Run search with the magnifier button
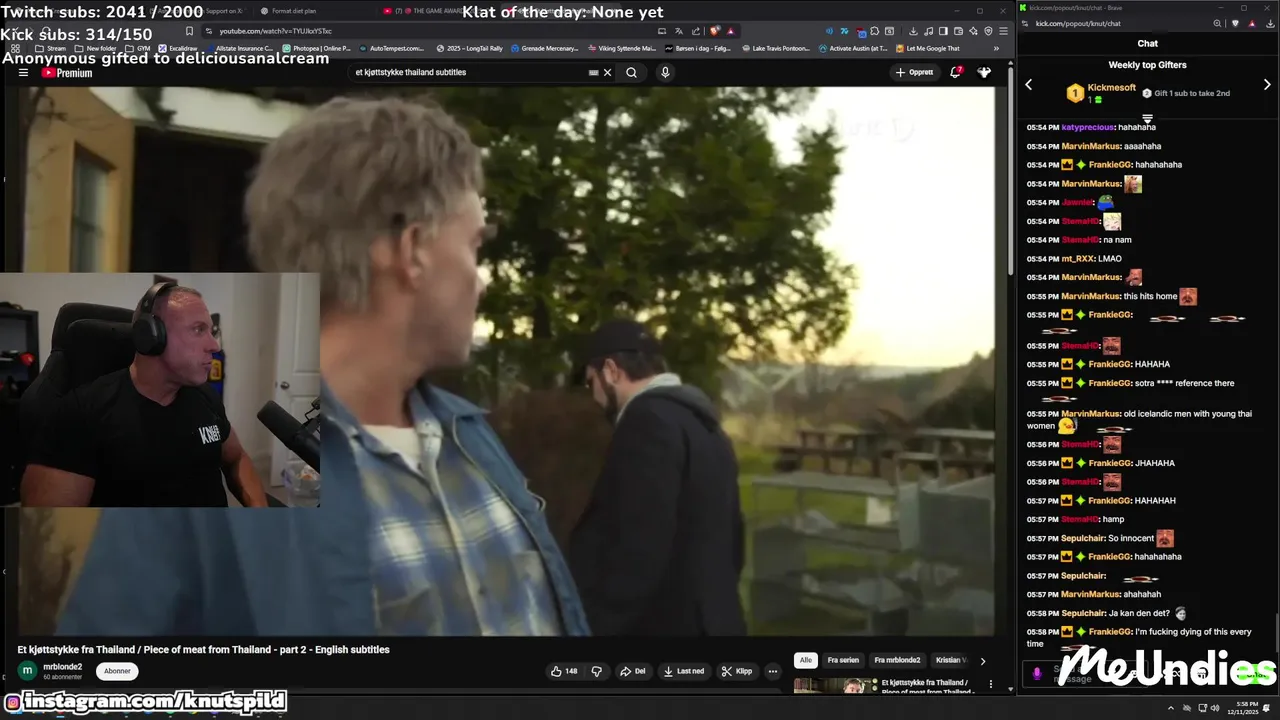The image size is (1280, 720). (x=631, y=72)
